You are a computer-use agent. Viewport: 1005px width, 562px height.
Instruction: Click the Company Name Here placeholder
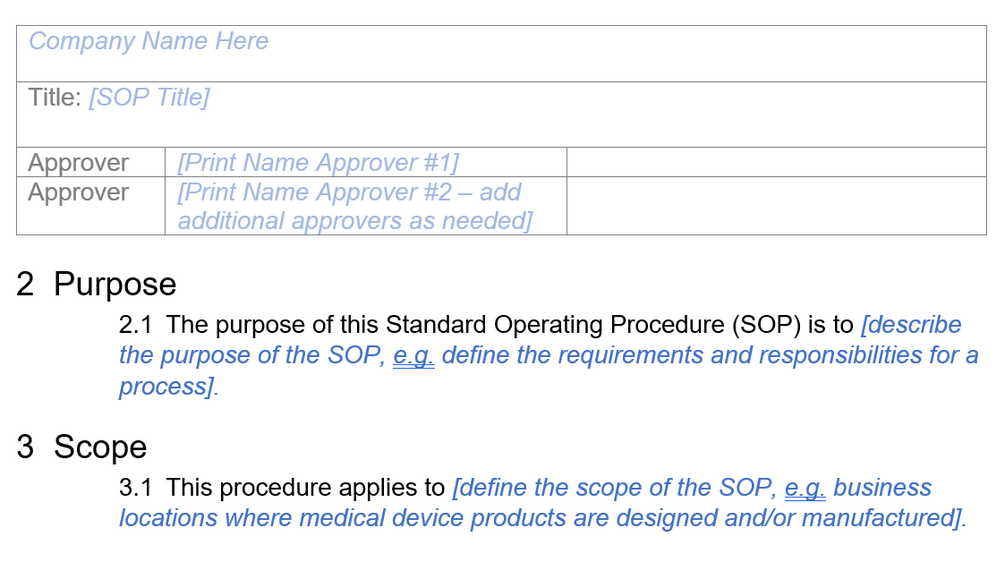coord(148,41)
